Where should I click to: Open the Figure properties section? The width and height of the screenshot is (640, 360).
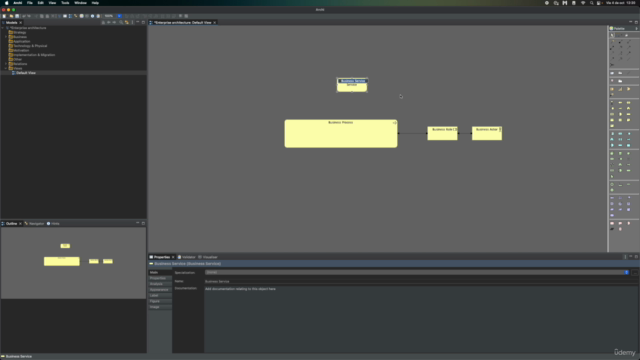[160, 301]
